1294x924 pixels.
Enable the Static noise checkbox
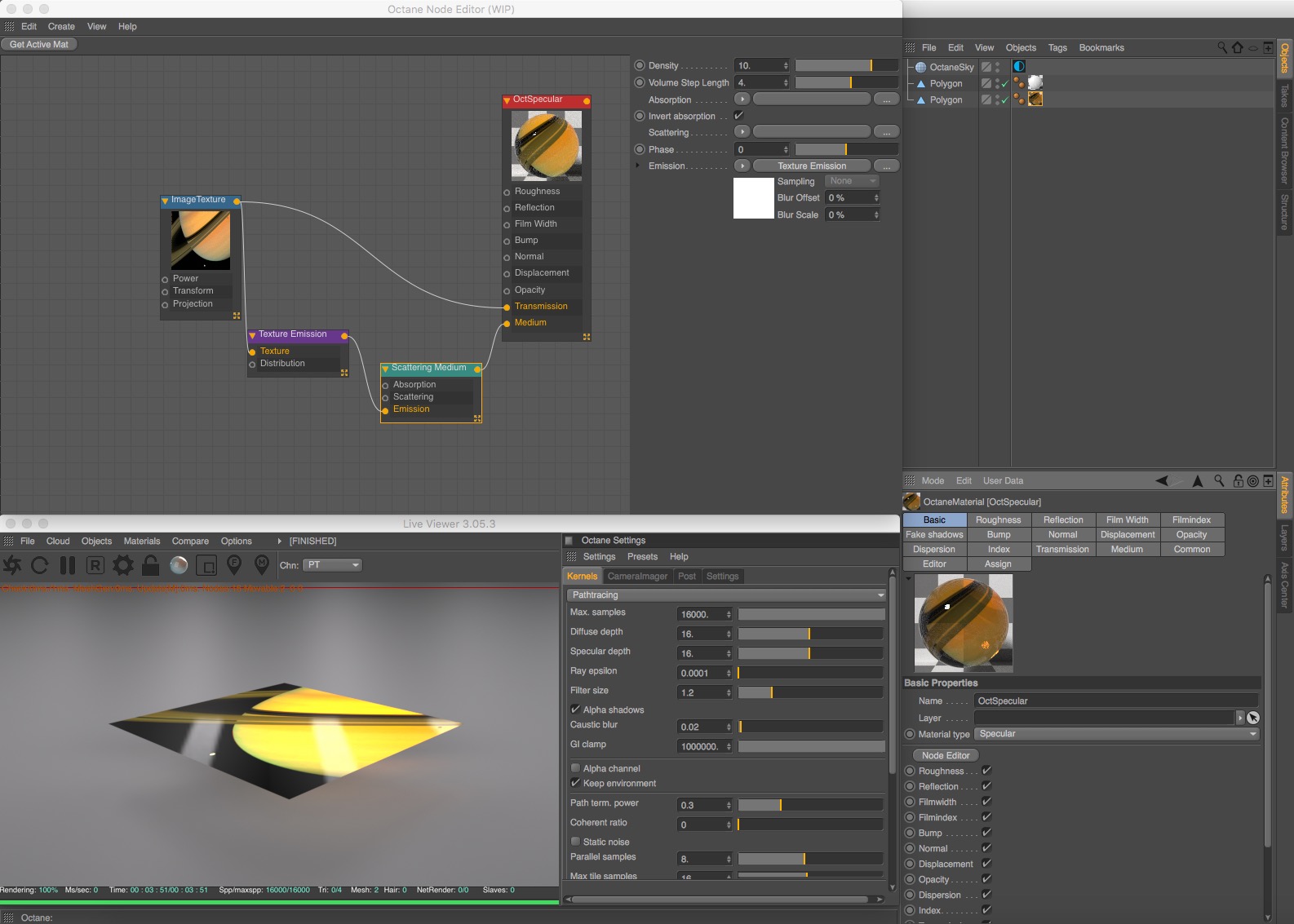[575, 842]
